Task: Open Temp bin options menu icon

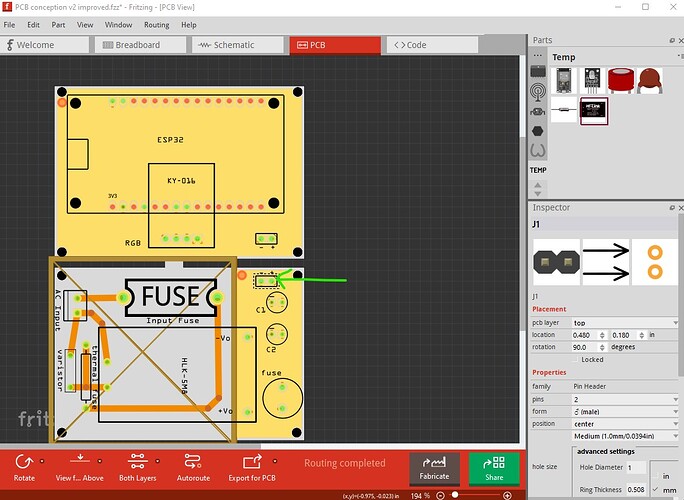Action: click(x=681, y=56)
